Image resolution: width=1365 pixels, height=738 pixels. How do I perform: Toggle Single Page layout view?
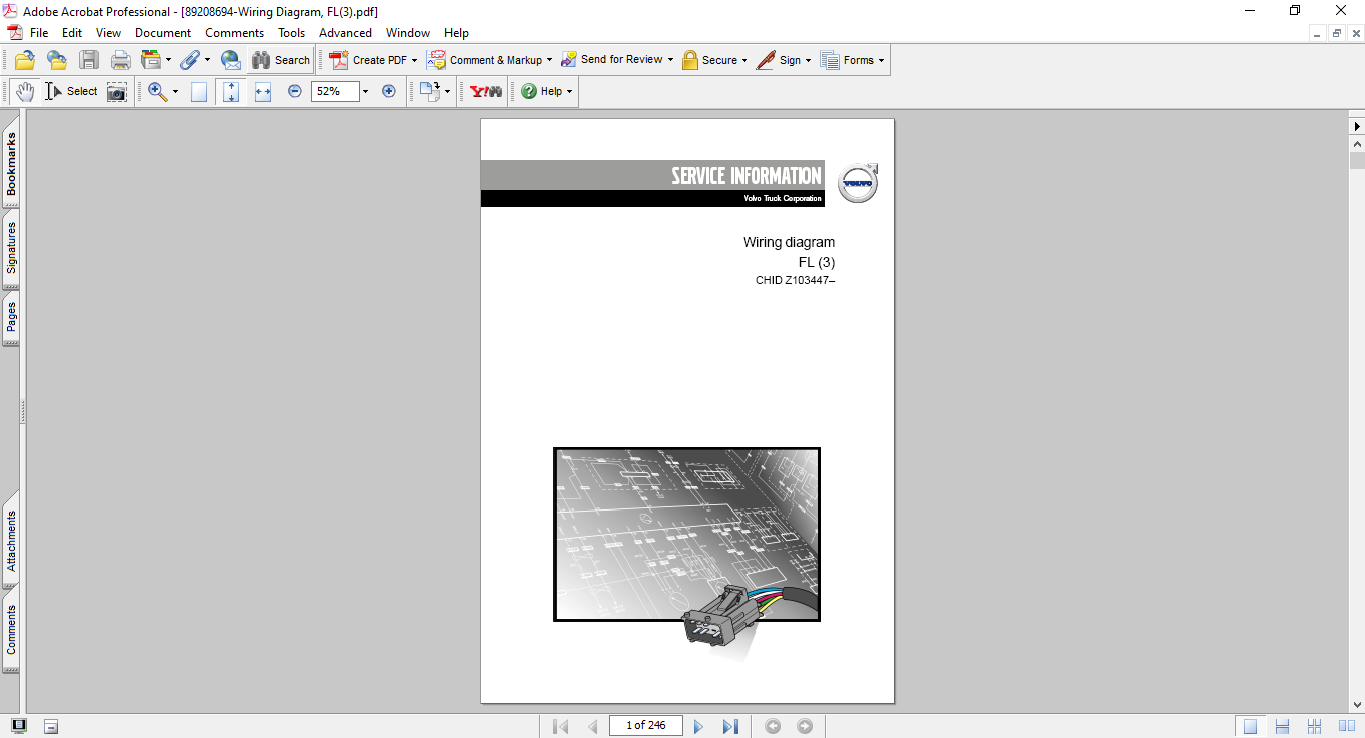click(1250, 726)
